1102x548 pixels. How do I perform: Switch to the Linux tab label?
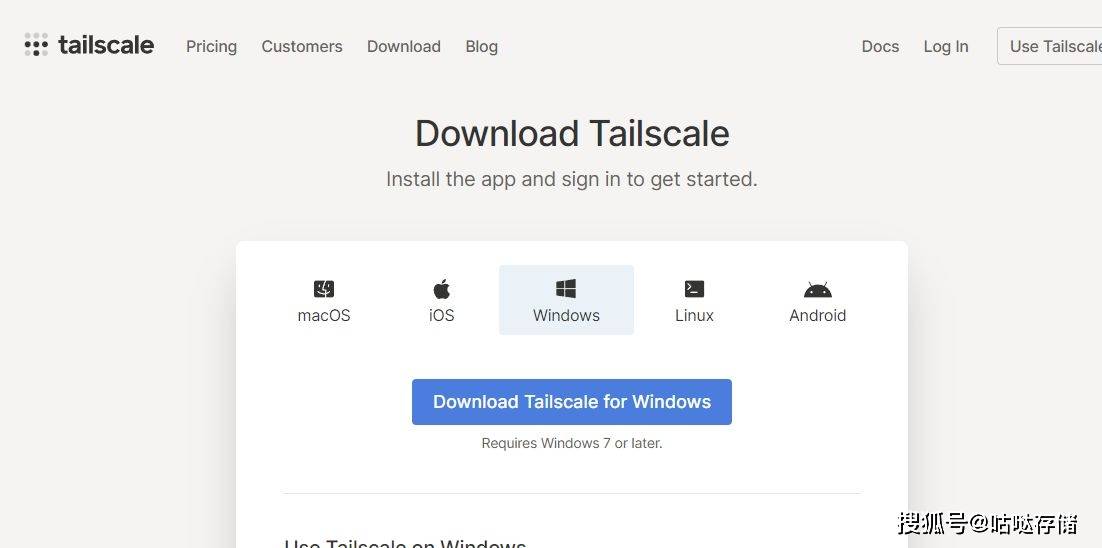tap(694, 315)
